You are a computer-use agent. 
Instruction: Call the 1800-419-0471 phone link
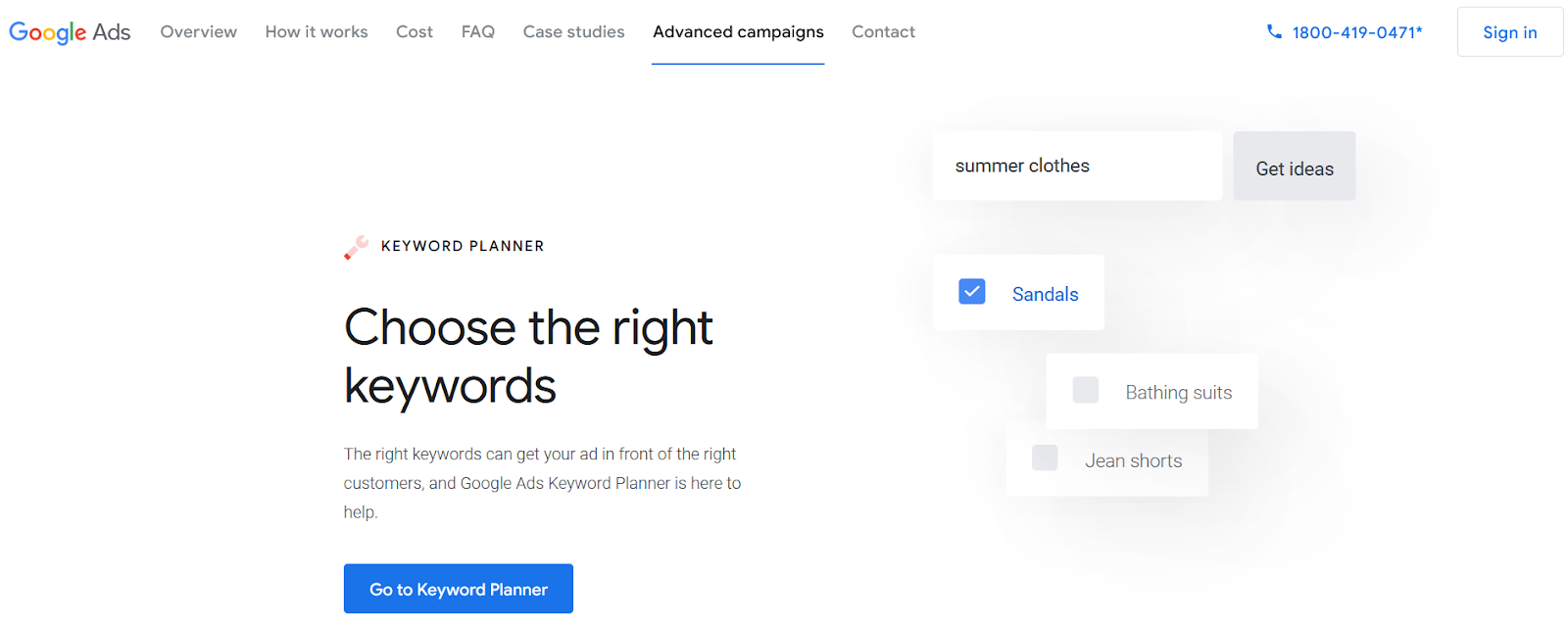pos(1356,32)
